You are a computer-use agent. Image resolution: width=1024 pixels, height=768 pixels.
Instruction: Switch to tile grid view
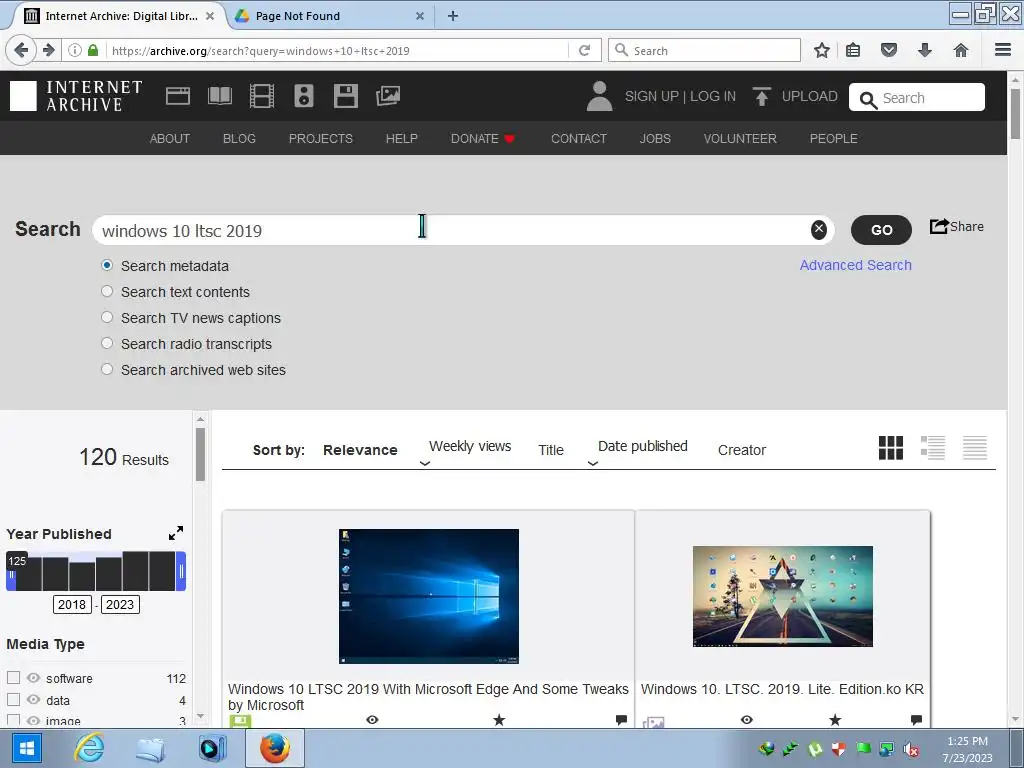tap(891, 448)
